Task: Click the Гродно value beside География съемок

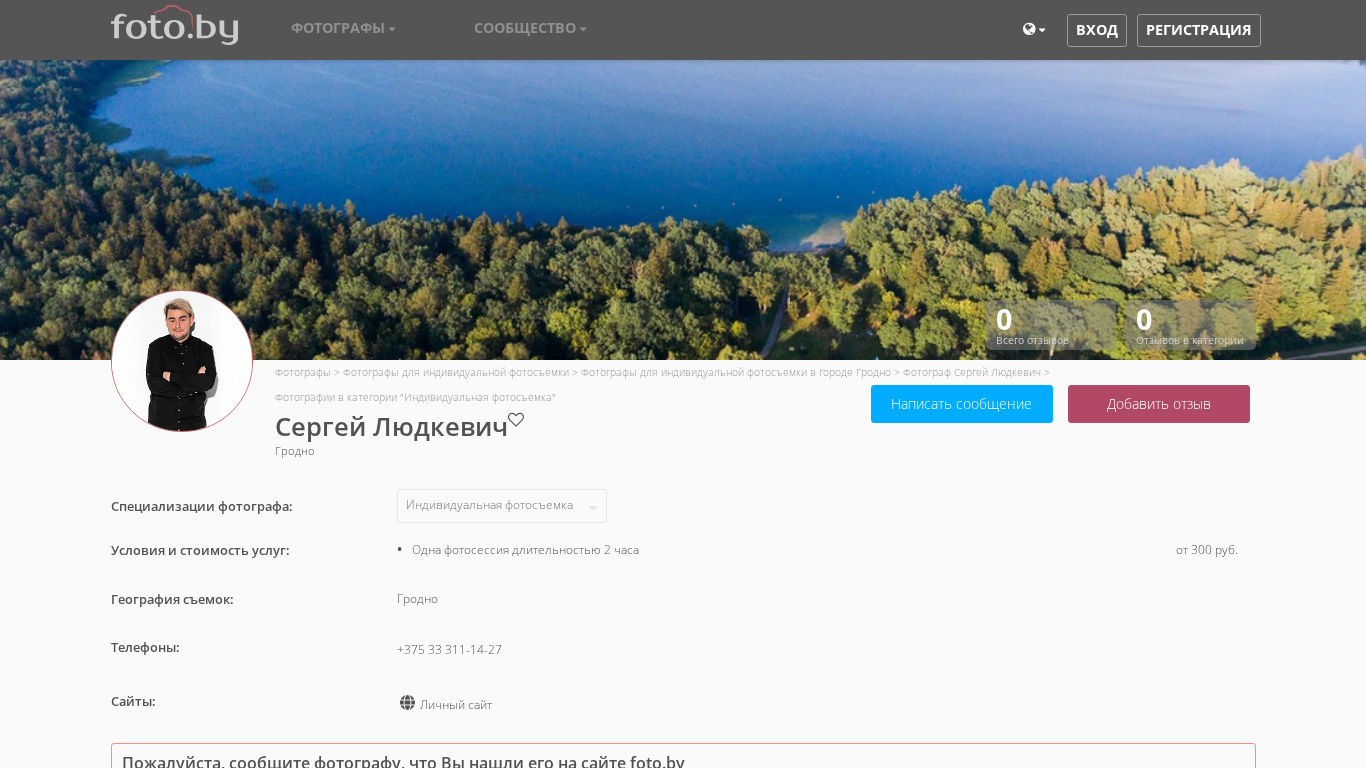Action: click(417, 599)
